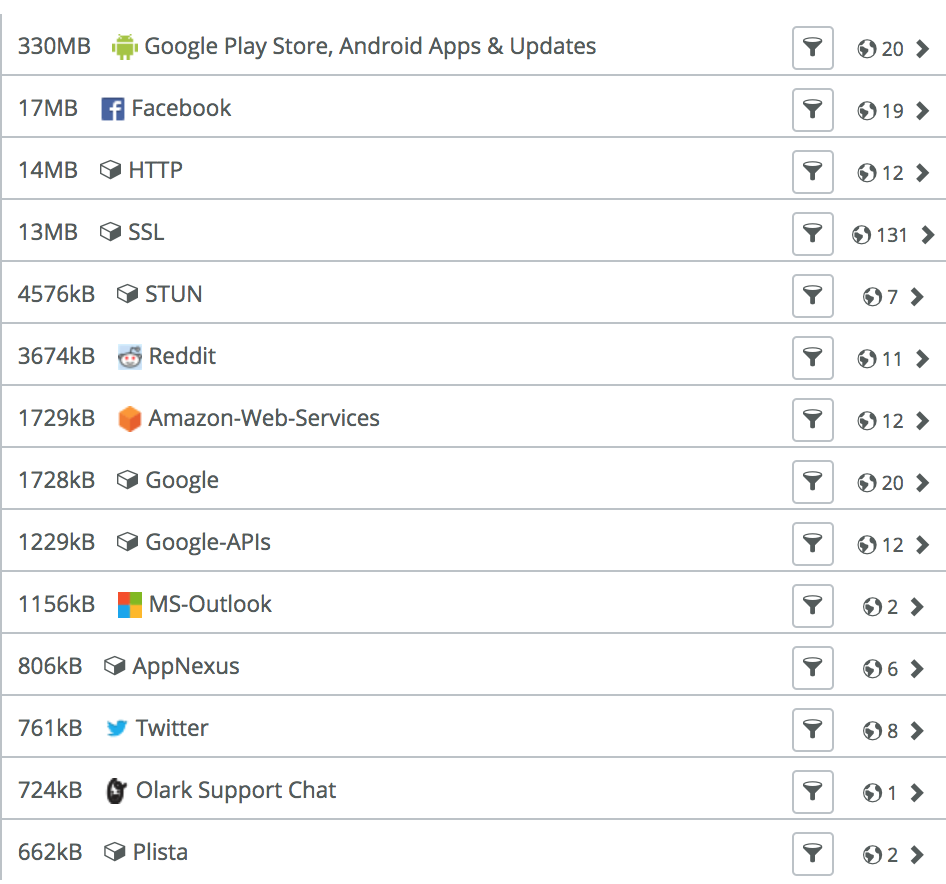The image size is (946, 884).
Task: Click the Reddit alien icon
Action: coord(130,357)
